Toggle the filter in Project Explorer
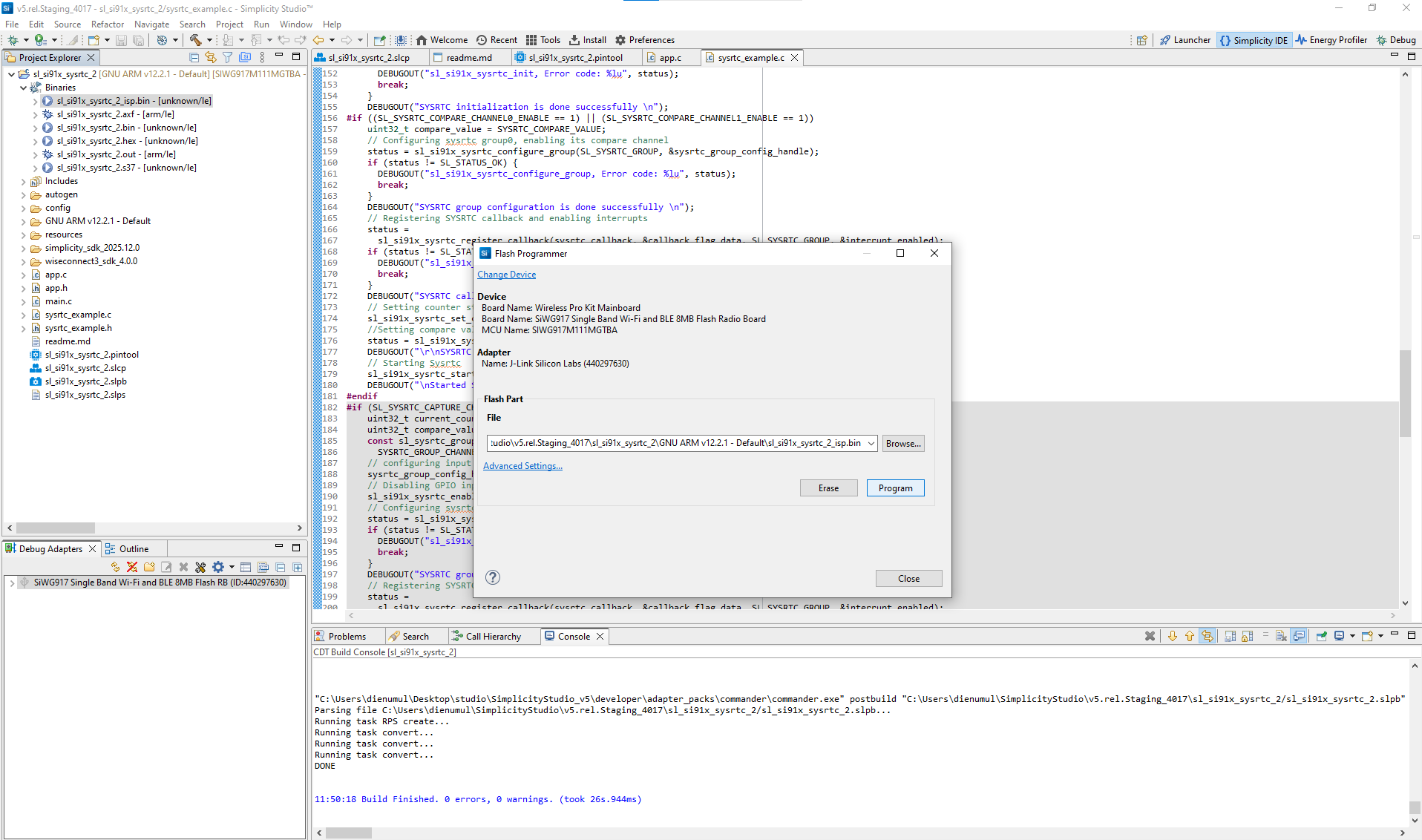 pos(227,57)
